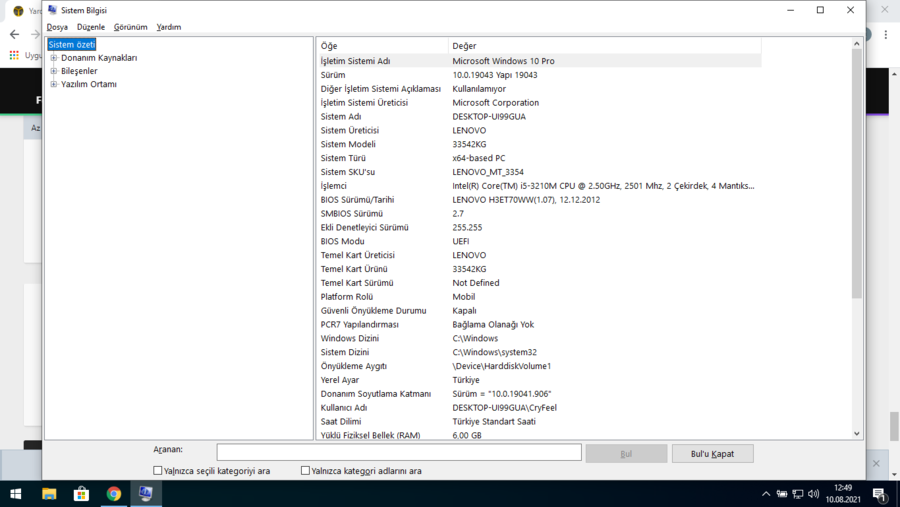The height and width of the screenshot is (507, 900).
Task: Click the Intel Core i5-3210M processor value
Action: pyautogui.click(x=603, y=186)
